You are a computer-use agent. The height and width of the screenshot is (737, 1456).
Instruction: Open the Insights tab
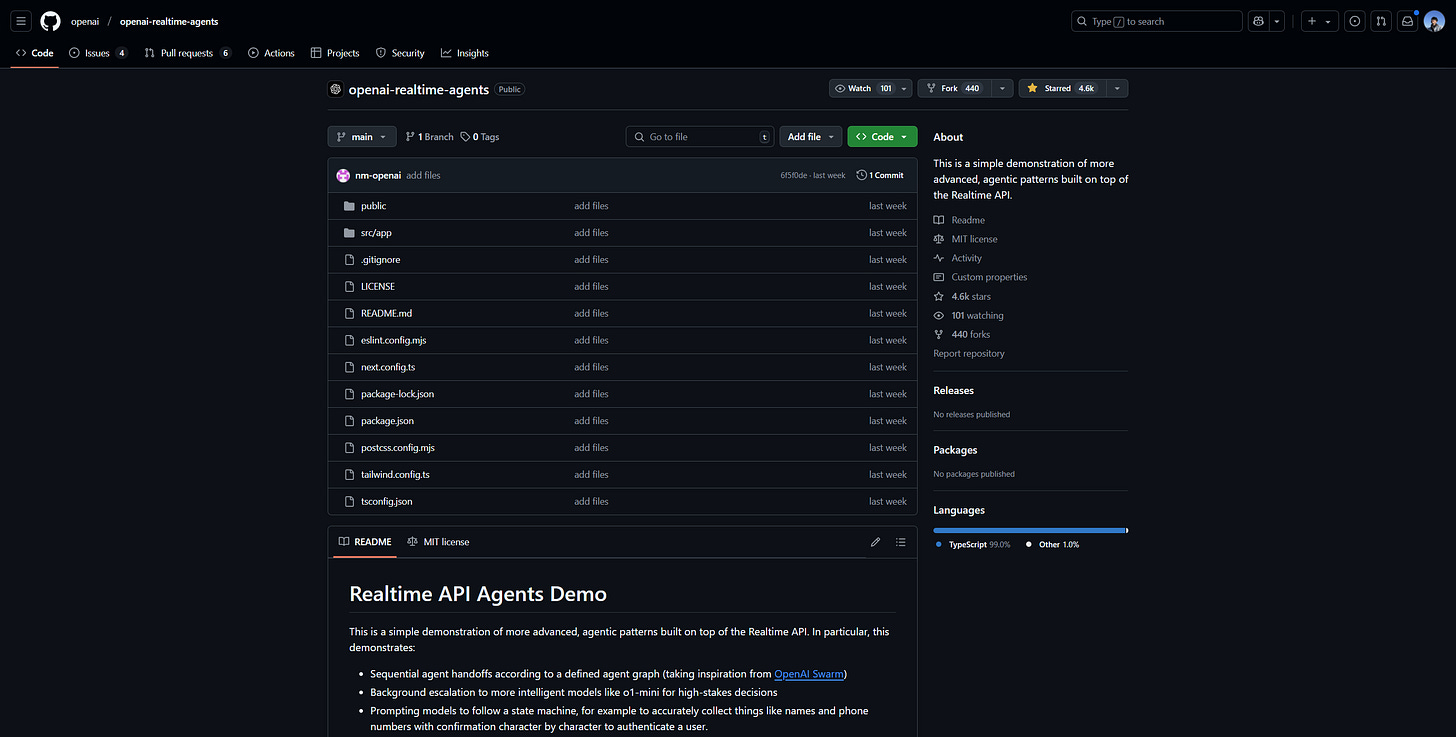[x=465, y=53]
